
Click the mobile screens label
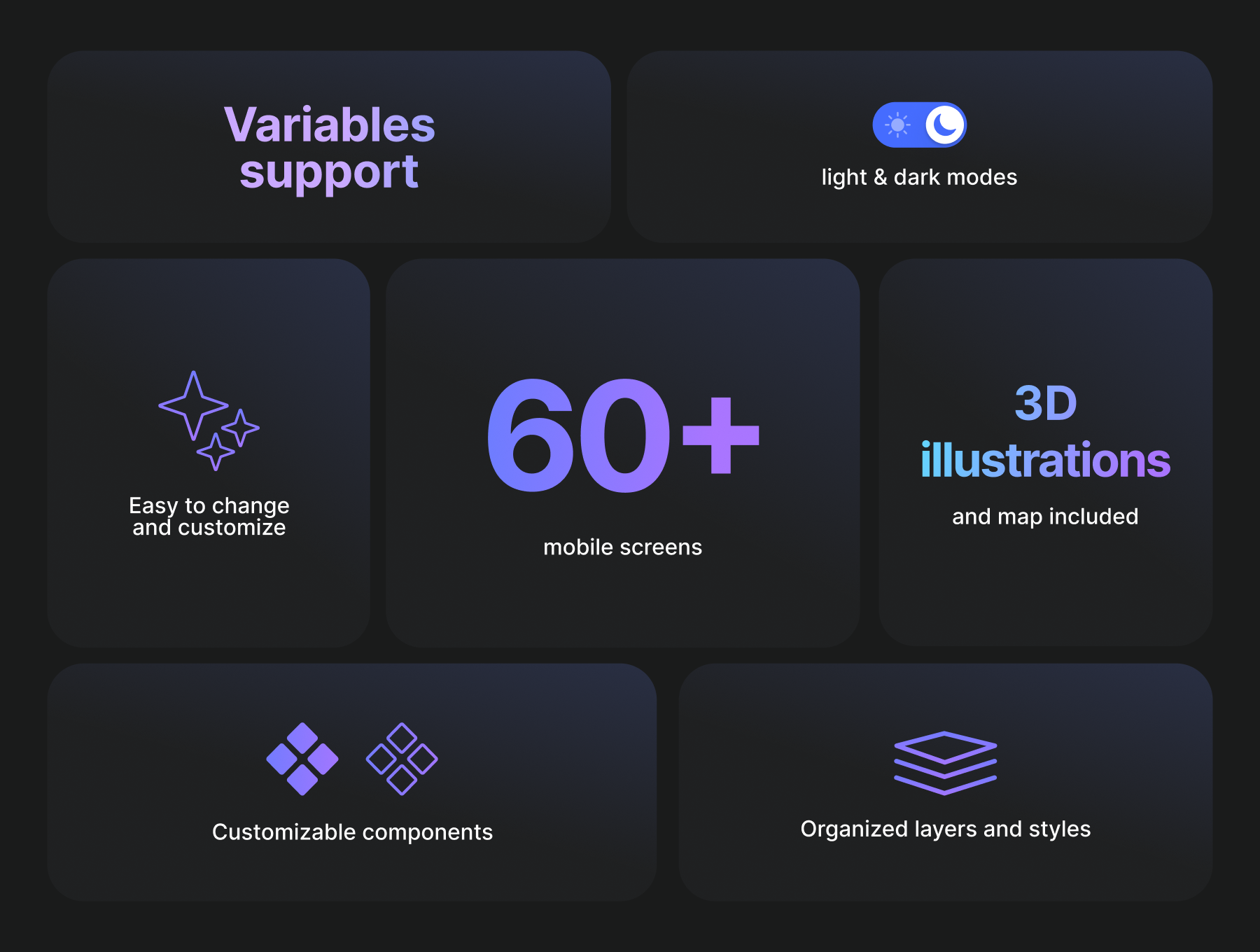pyautogui.click(x=622, y=547)
